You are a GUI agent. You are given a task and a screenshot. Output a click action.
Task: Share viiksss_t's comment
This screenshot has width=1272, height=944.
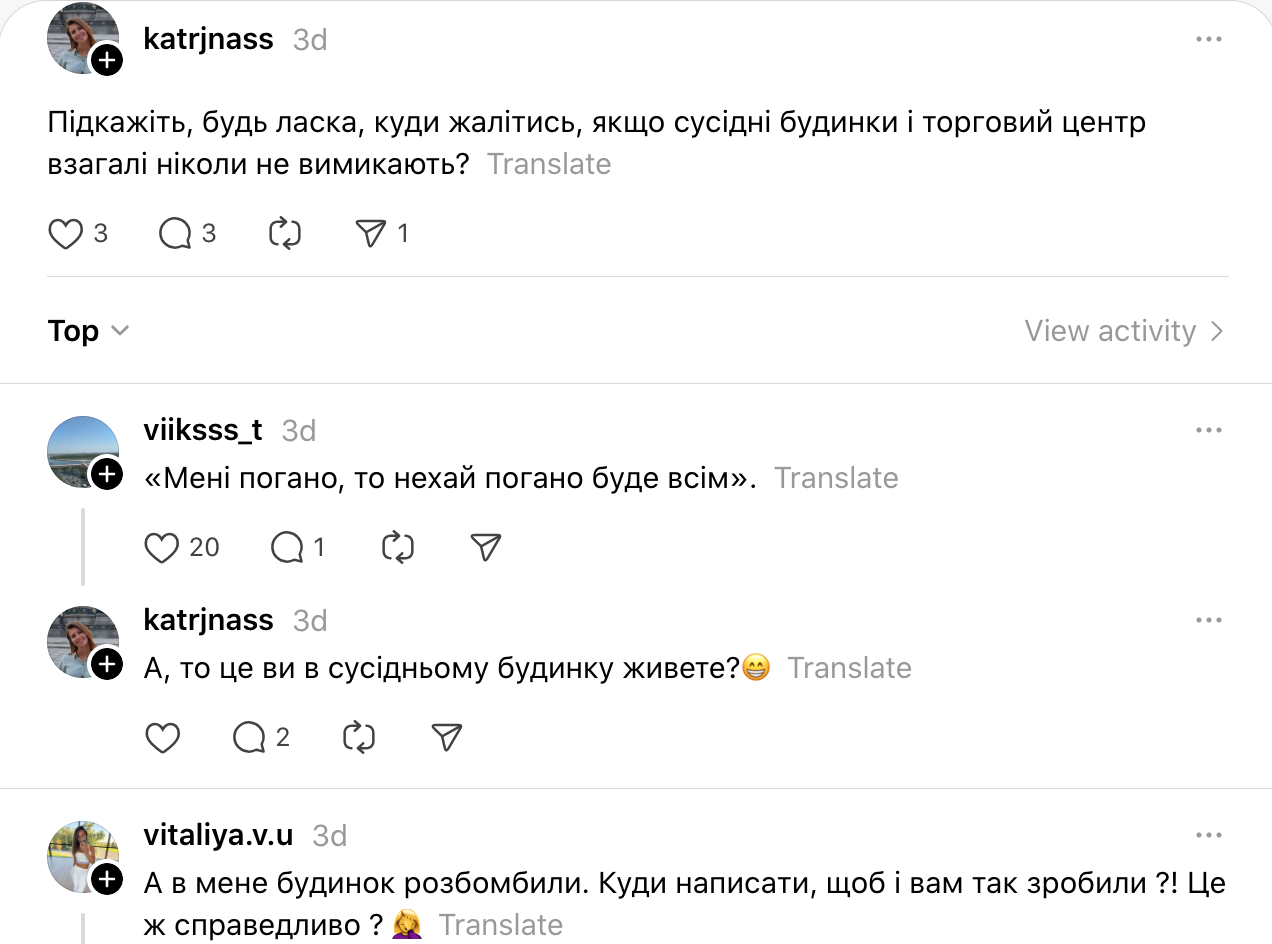coord(485,547)
